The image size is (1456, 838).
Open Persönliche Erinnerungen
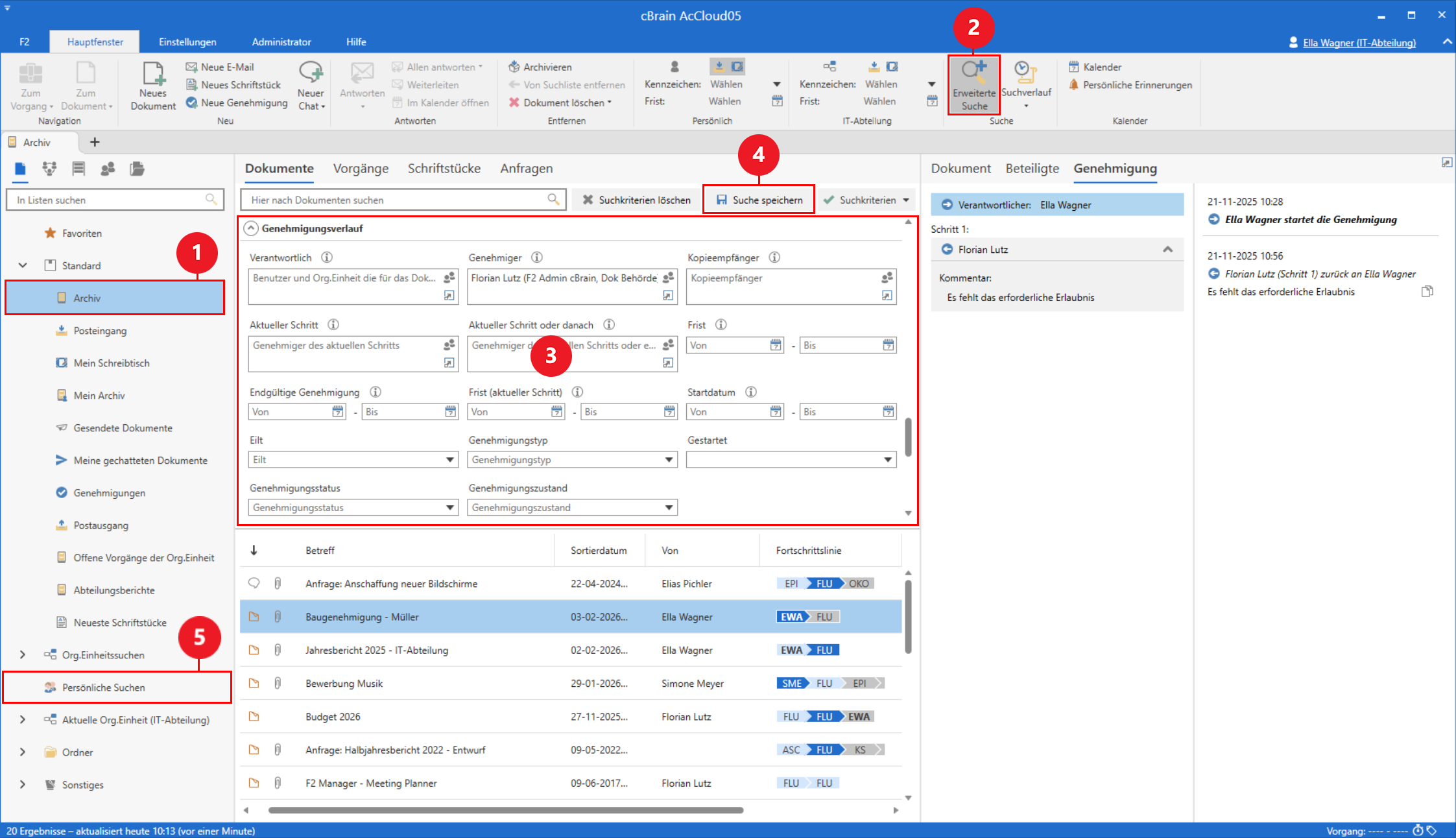[1131, 84]
